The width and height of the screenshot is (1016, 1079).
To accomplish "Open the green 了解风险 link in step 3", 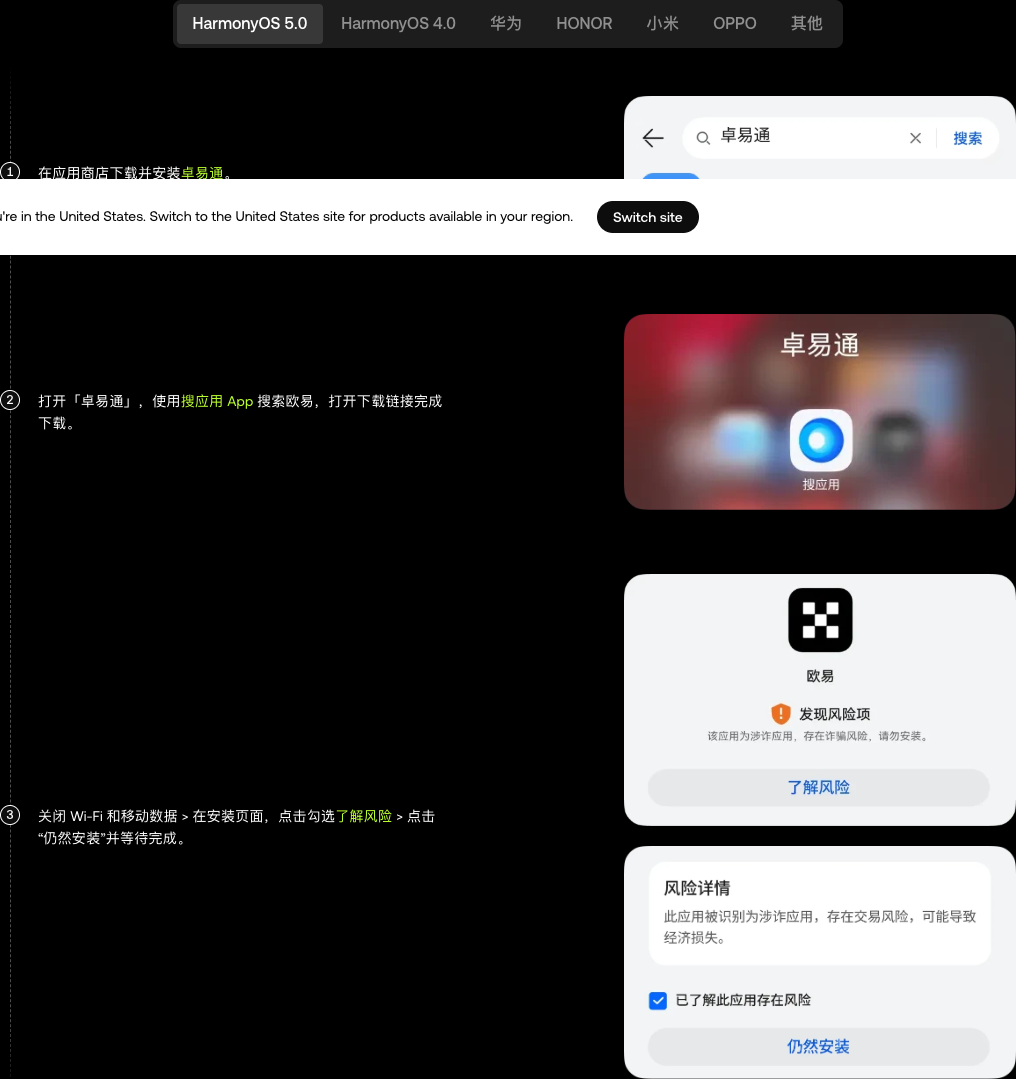I will (363, 815).
